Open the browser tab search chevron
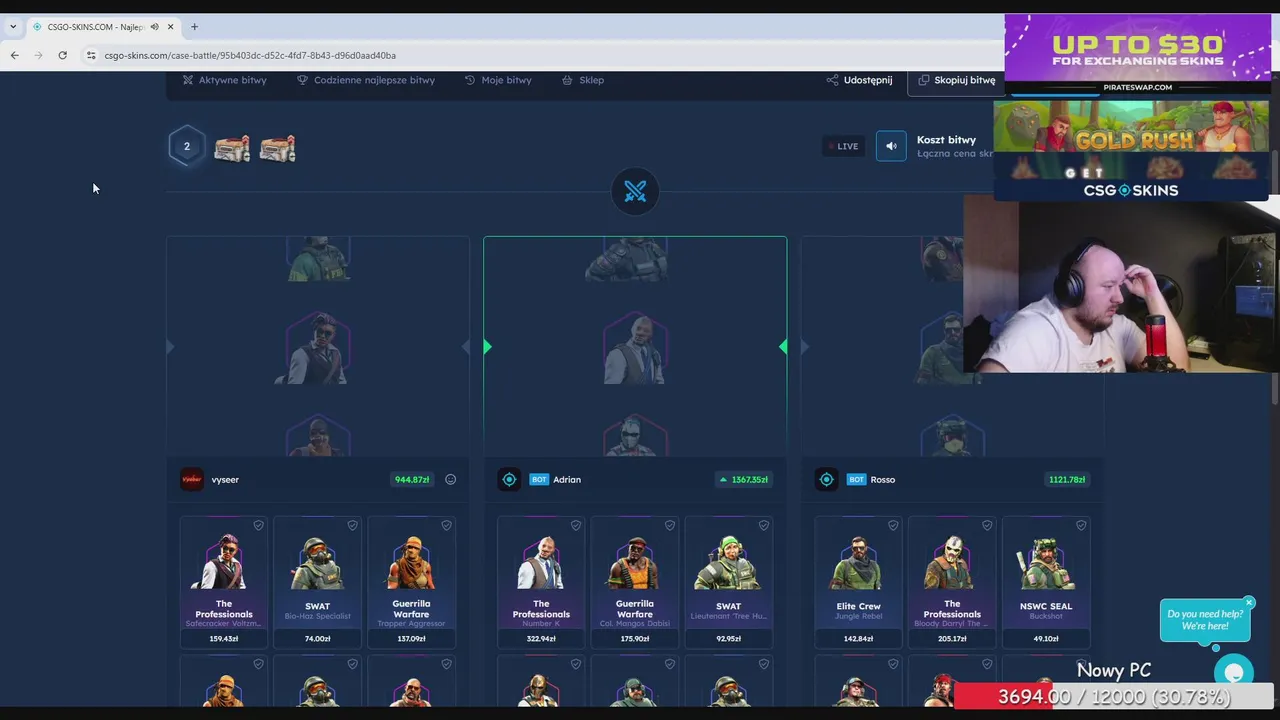The image size is (1280, 720). coord(12,27)
